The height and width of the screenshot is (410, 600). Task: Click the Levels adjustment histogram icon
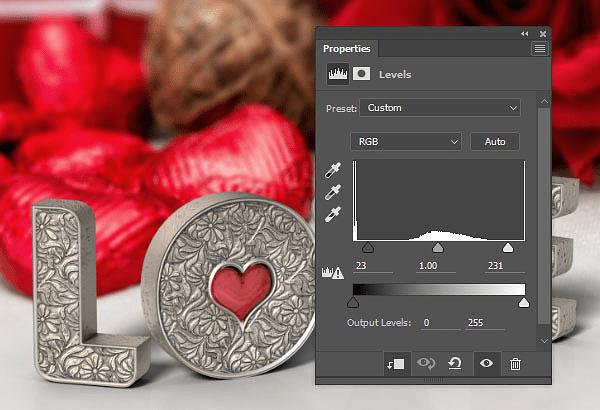pos(338,74)
